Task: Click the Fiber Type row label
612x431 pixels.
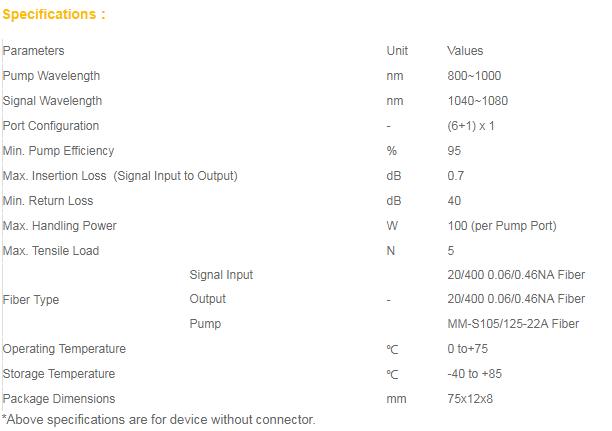Action: (31, 300)
